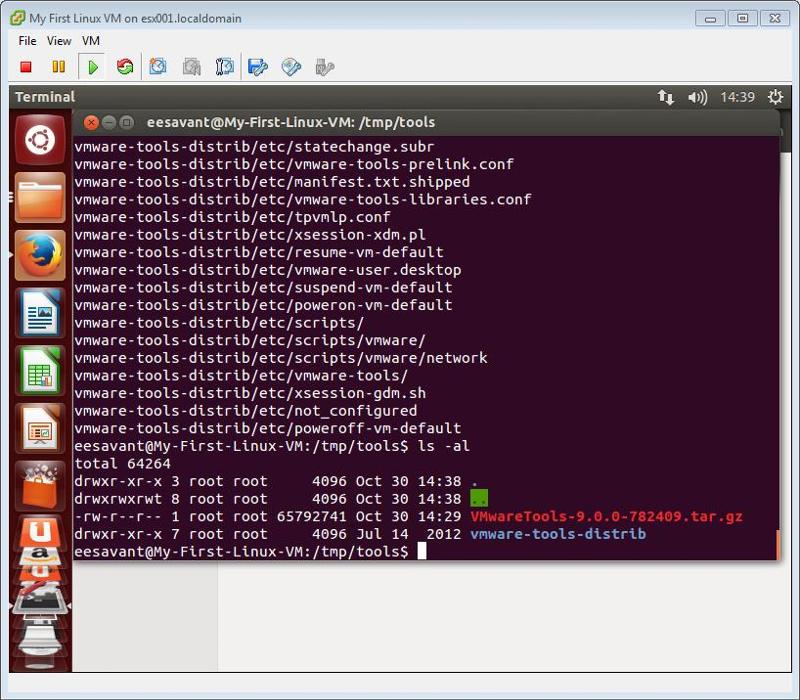The image size is (800, 700).
Task: Launch LibreOffice Impress from the launcher
Action: pyautogui.click(x=40, y=428)
